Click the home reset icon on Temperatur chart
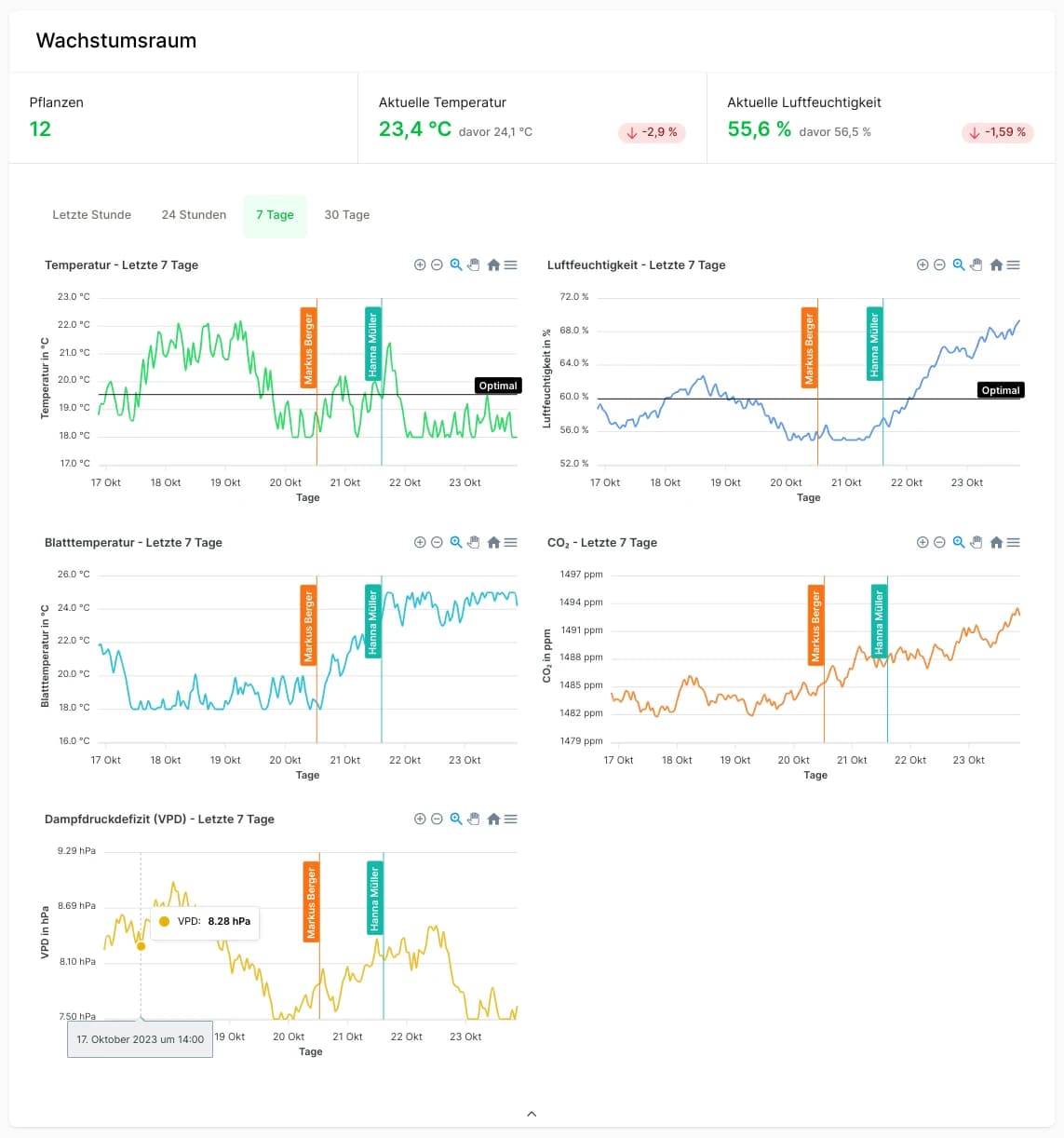This screenshot has height=1138, width=1064. click(x=493, y=265)
